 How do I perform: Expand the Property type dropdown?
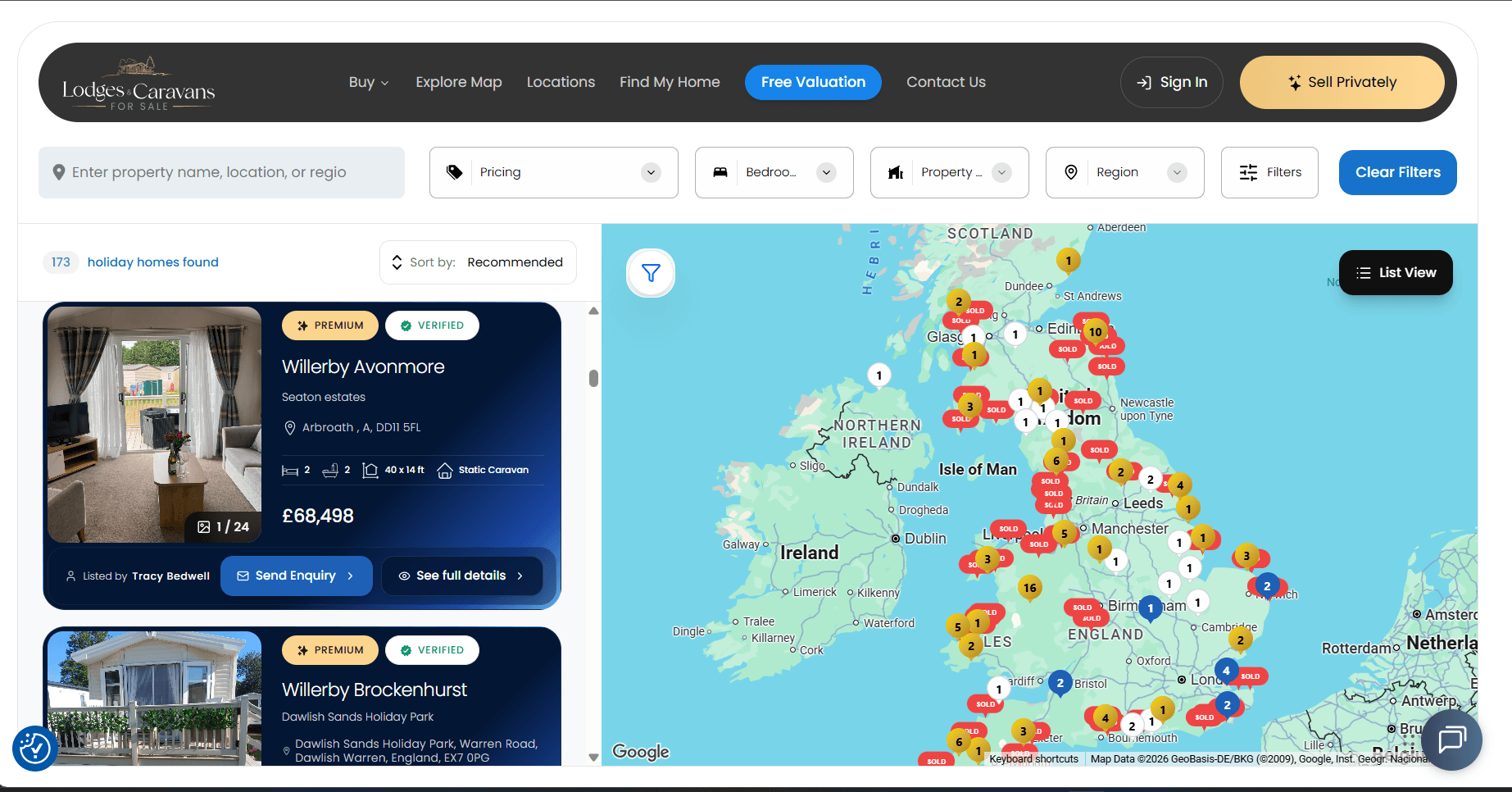click(950, 172)
